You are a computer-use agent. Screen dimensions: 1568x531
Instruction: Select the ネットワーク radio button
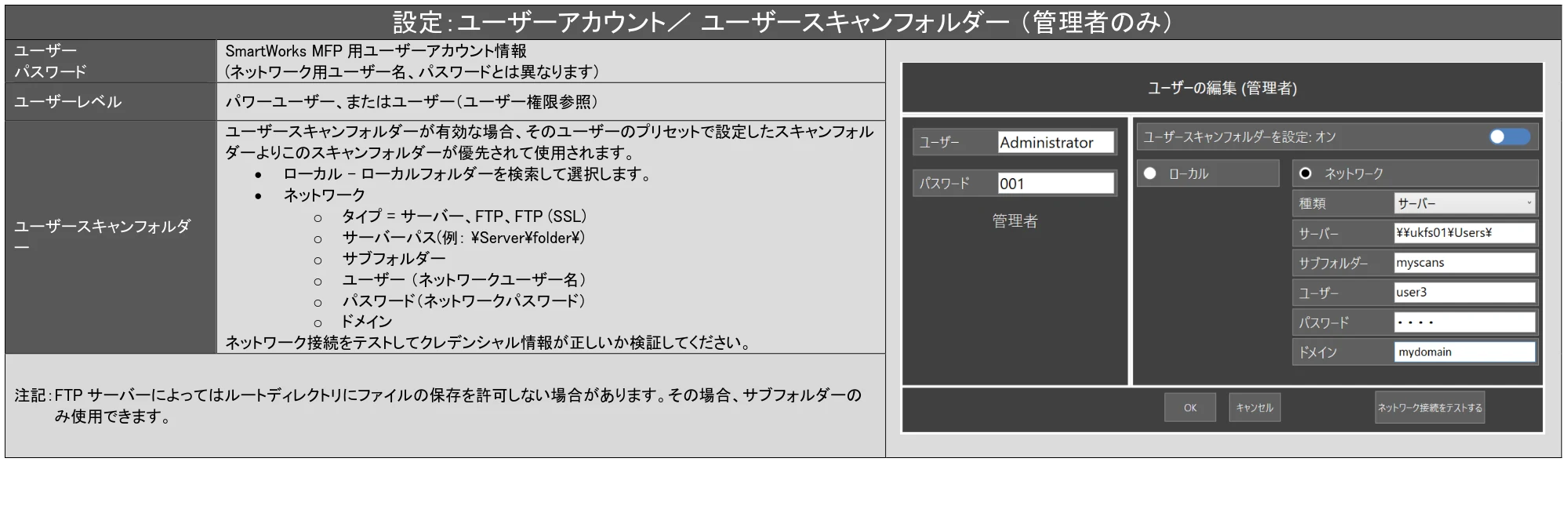tap(1305, 173)
